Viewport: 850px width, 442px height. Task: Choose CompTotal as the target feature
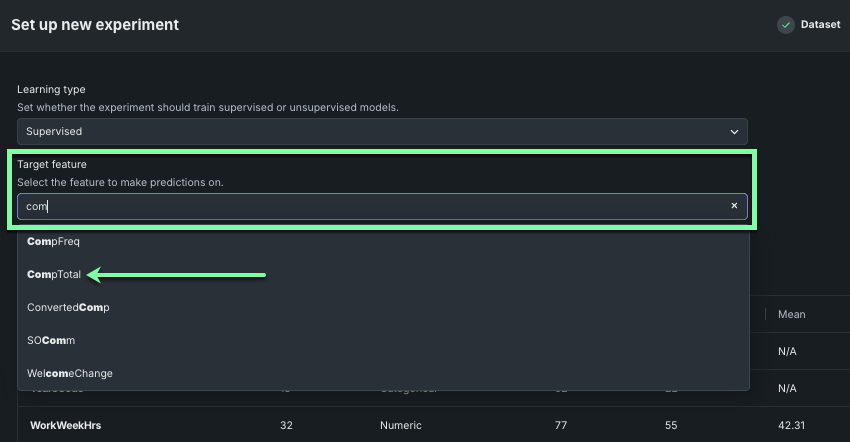tap(54, 274)
